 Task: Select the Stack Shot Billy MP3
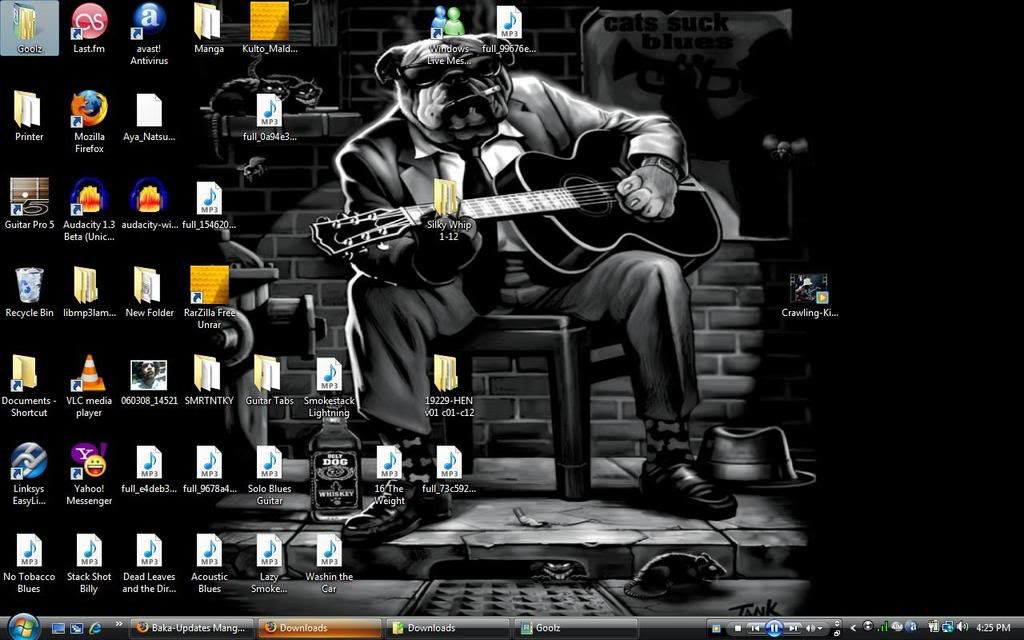pyautogui.click(x=89, y=563)
